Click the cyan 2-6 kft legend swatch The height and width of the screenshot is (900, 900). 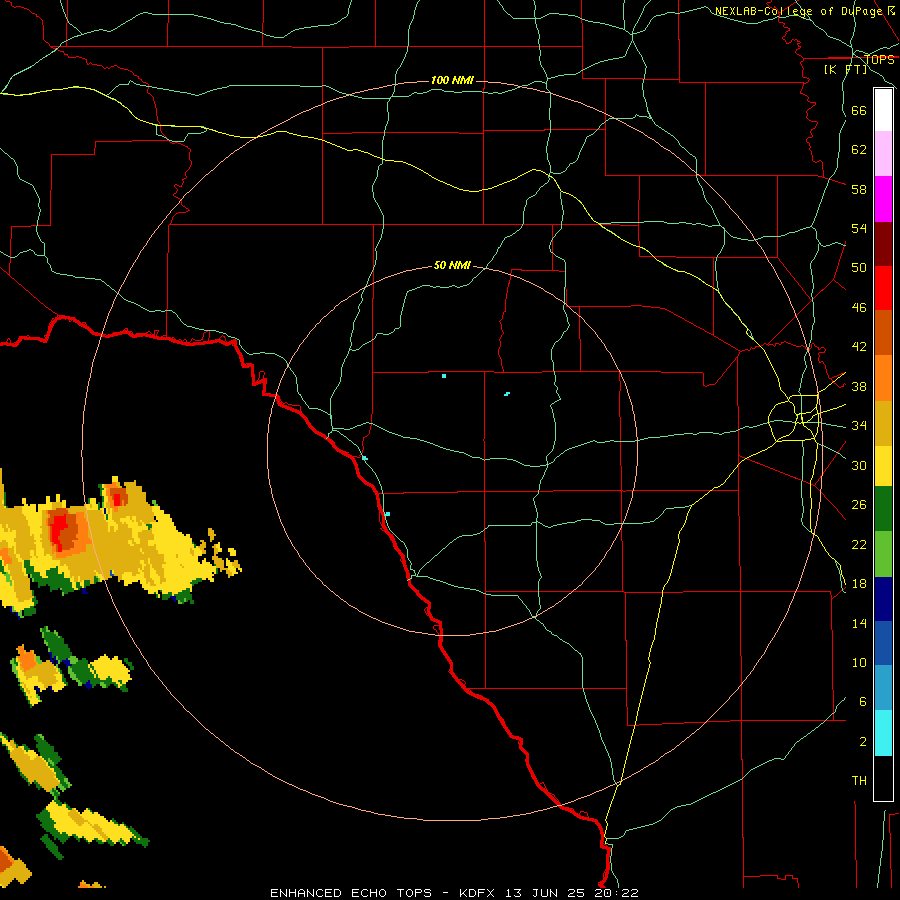pos(883,733)
